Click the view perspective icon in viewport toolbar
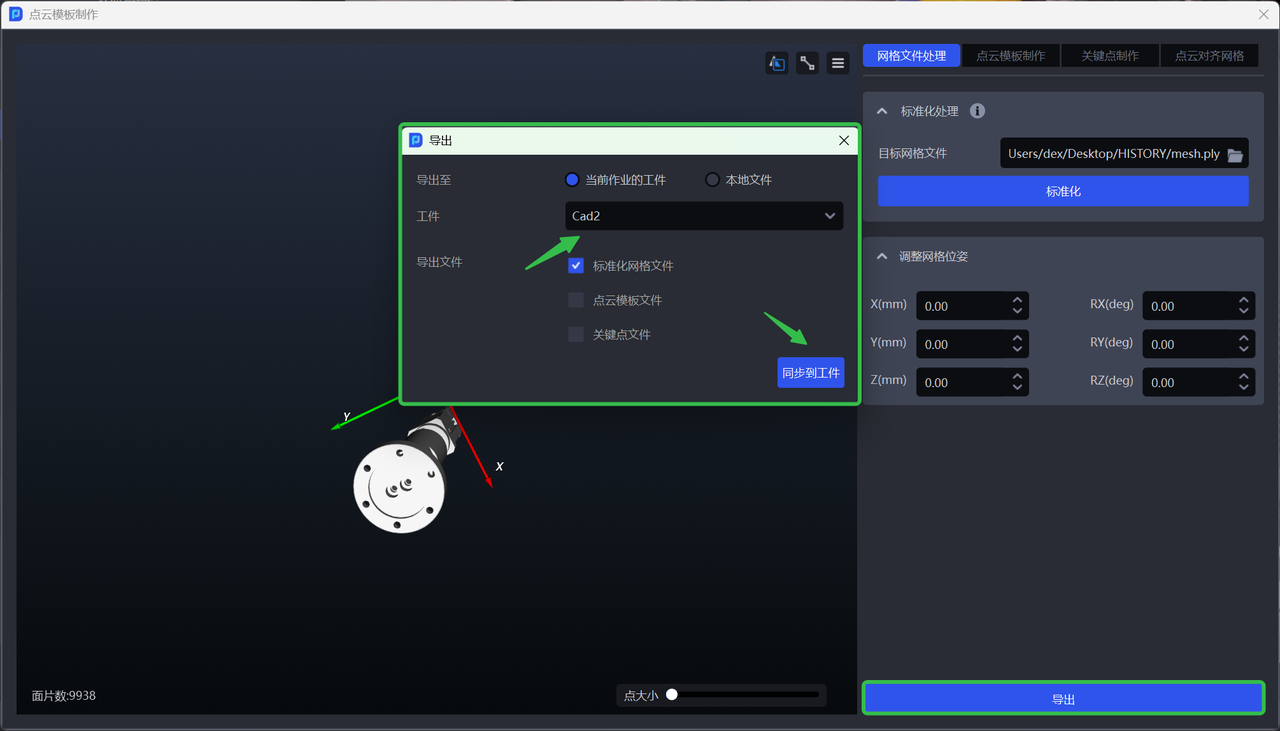This screenshot has width=1280, height=731. (777, 63)
